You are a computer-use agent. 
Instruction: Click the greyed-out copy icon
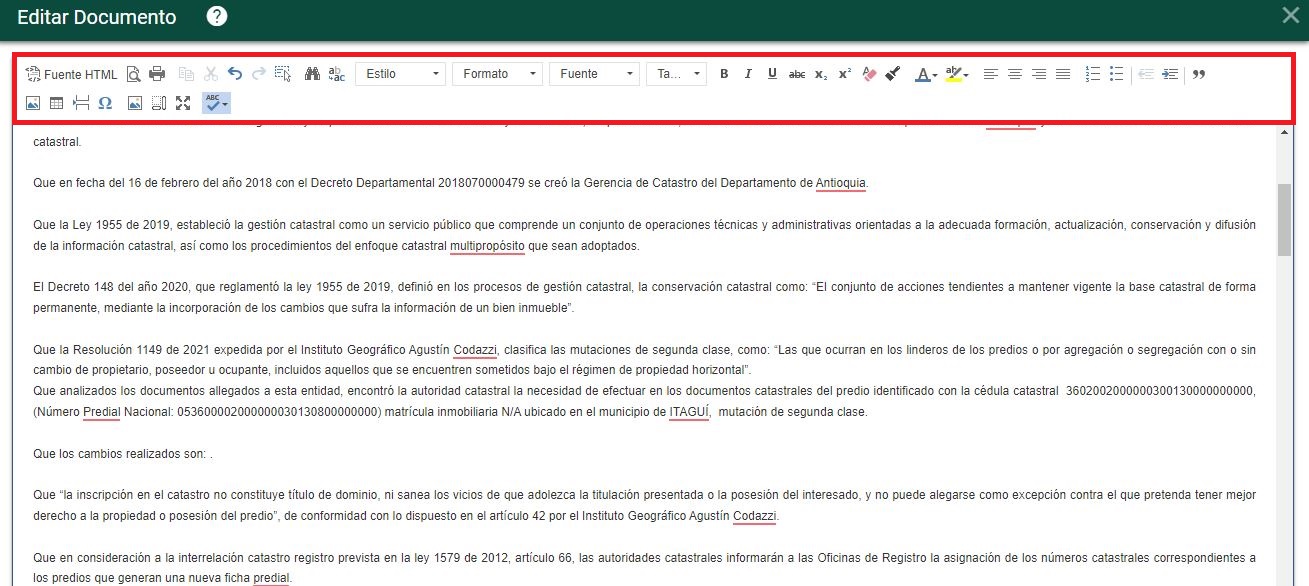click(x=186, y=74)
